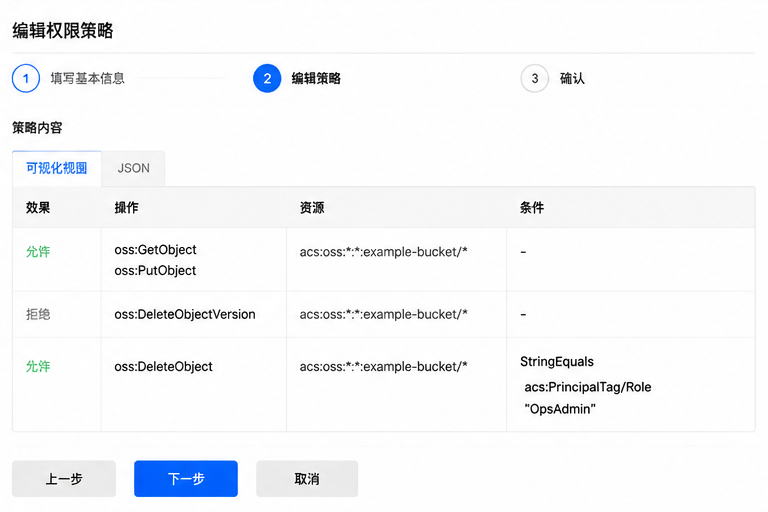Select the oss:DeleteObjectVersion action text

point(185,315)
